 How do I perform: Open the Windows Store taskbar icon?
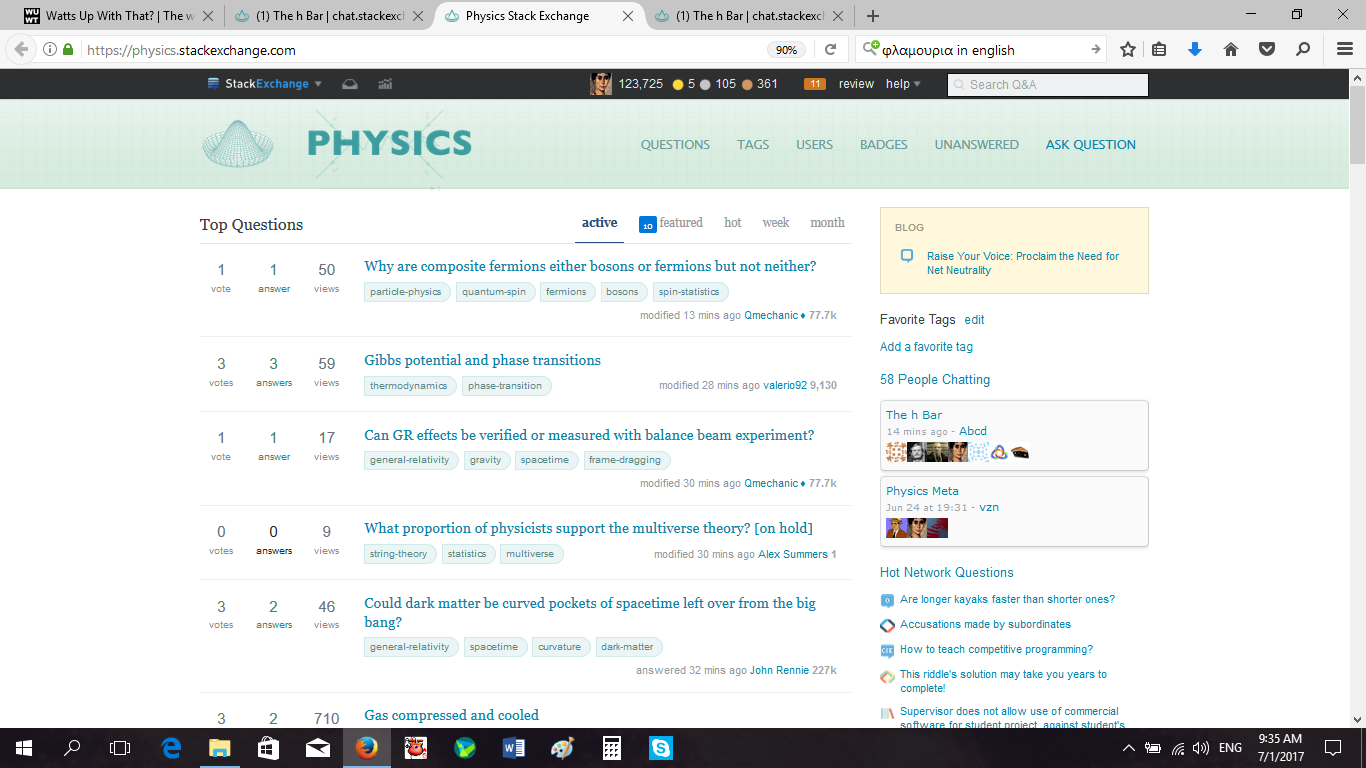click(x=268, y=747)
